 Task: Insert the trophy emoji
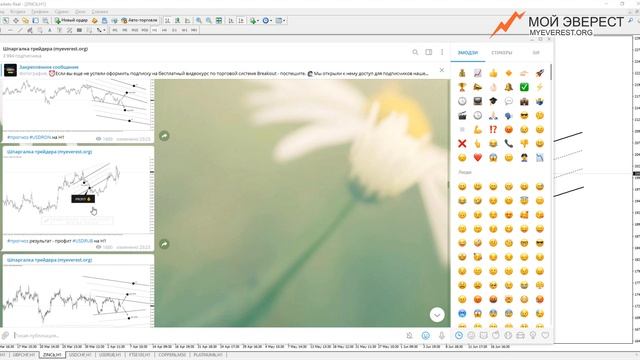tap(462, 87)
